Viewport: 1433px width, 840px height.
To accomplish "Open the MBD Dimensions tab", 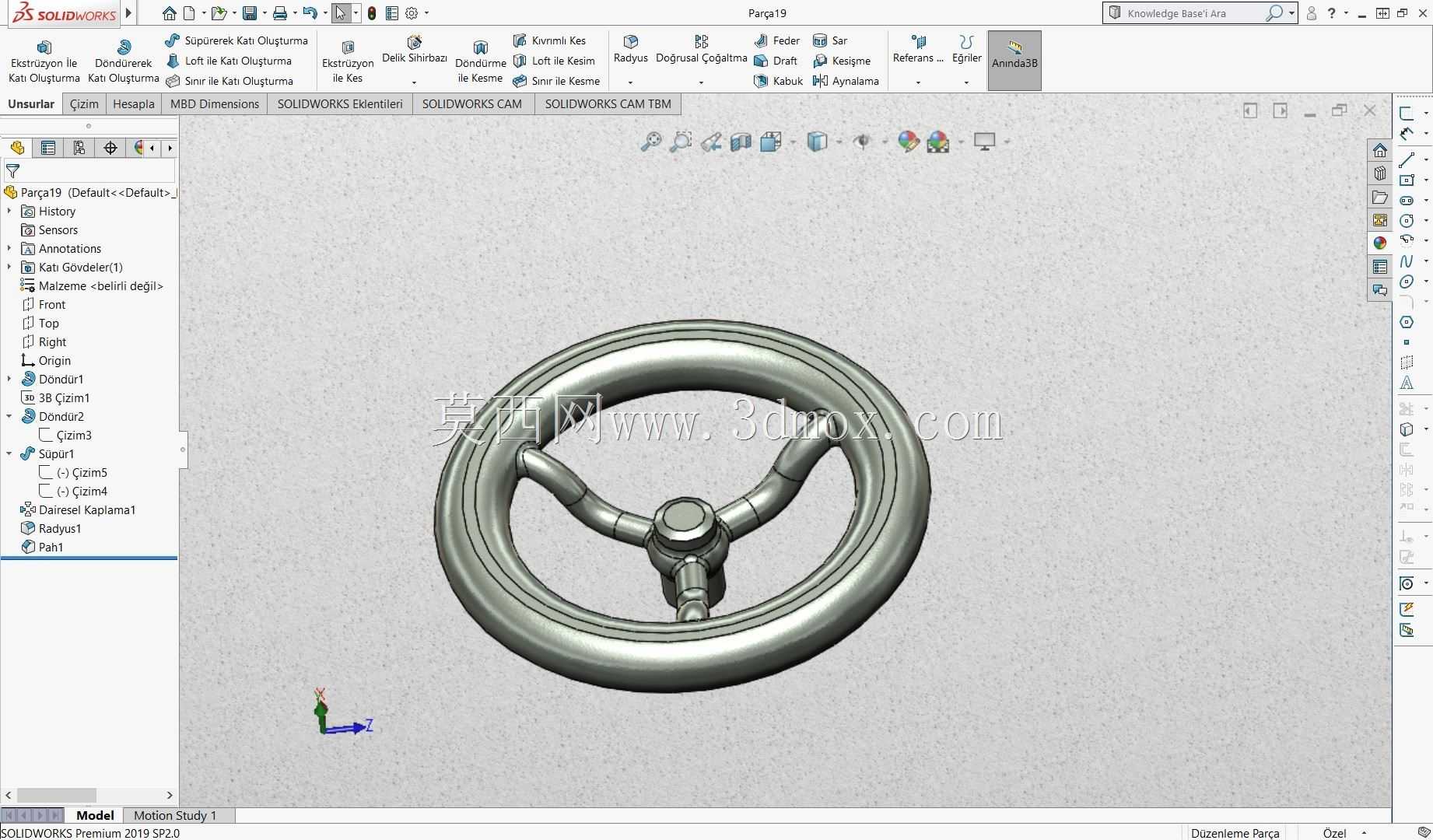I will pos(215,103).
